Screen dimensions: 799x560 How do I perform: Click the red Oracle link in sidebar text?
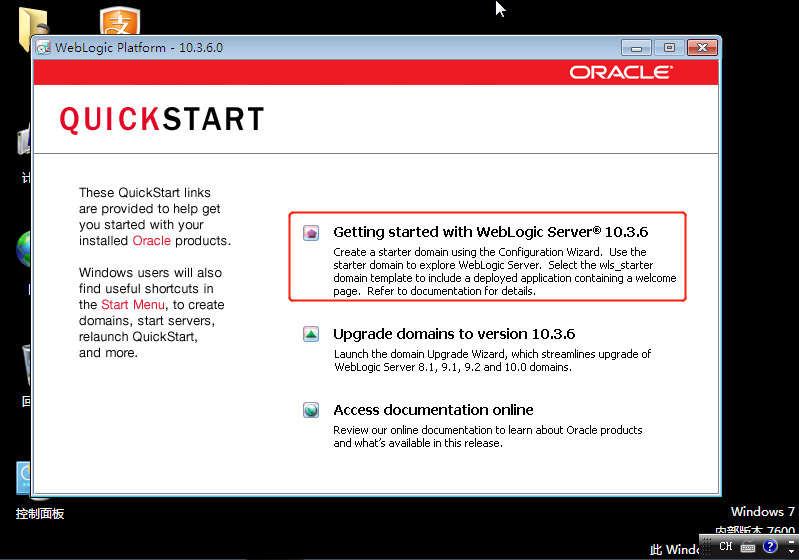tap(151, 241)
